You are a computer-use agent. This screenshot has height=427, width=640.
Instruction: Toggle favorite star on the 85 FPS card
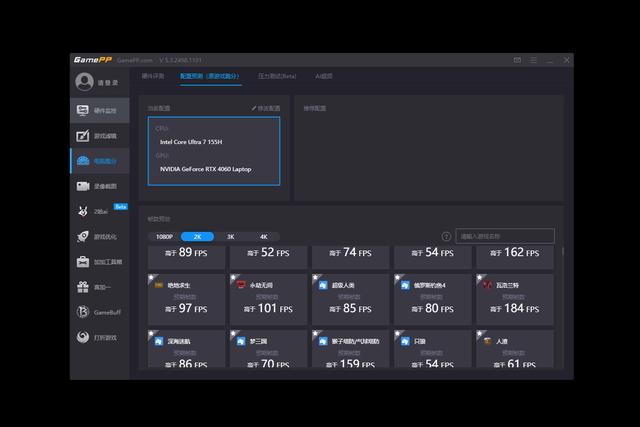[x=315, y=278]
